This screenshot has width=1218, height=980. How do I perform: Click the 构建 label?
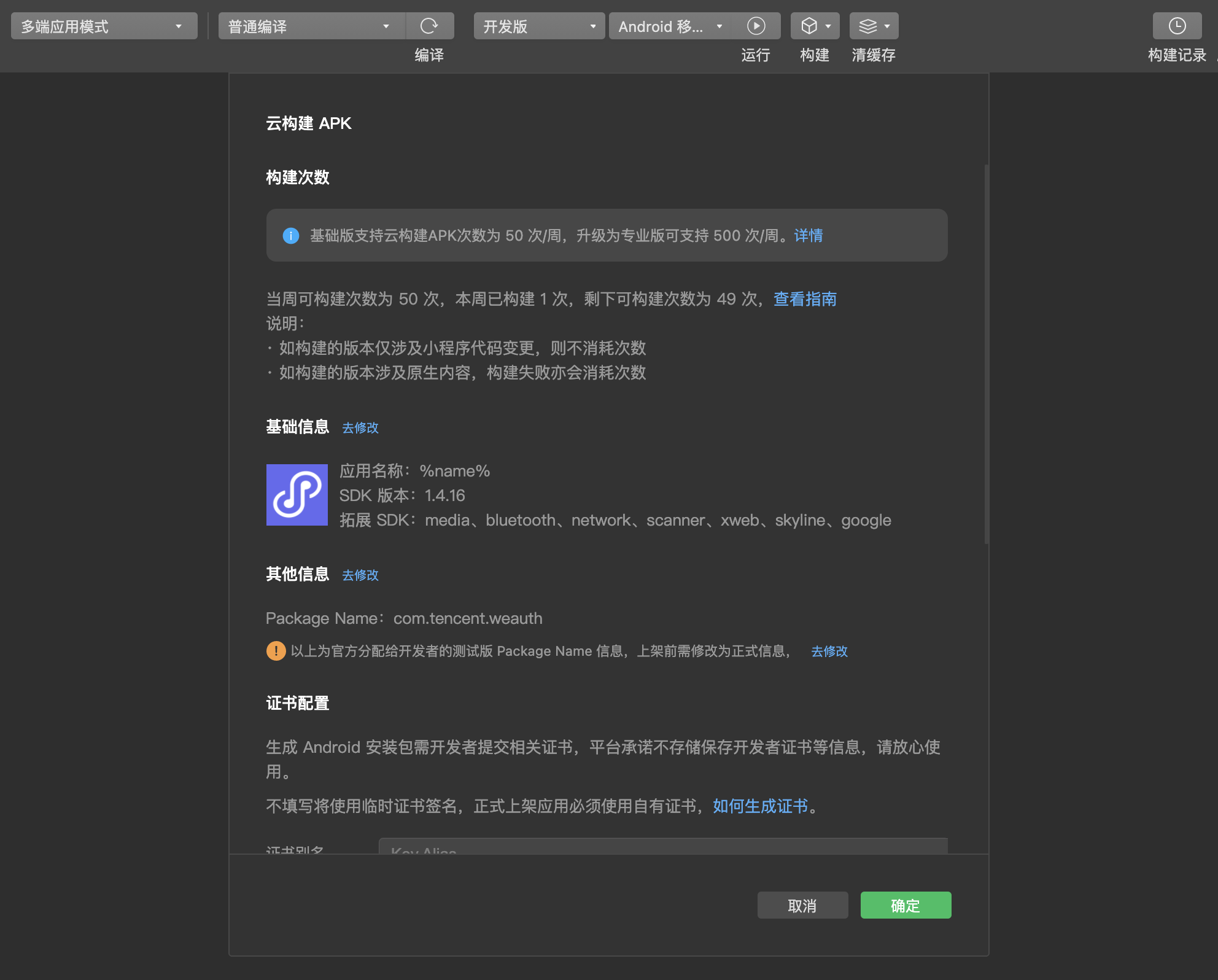815,55
